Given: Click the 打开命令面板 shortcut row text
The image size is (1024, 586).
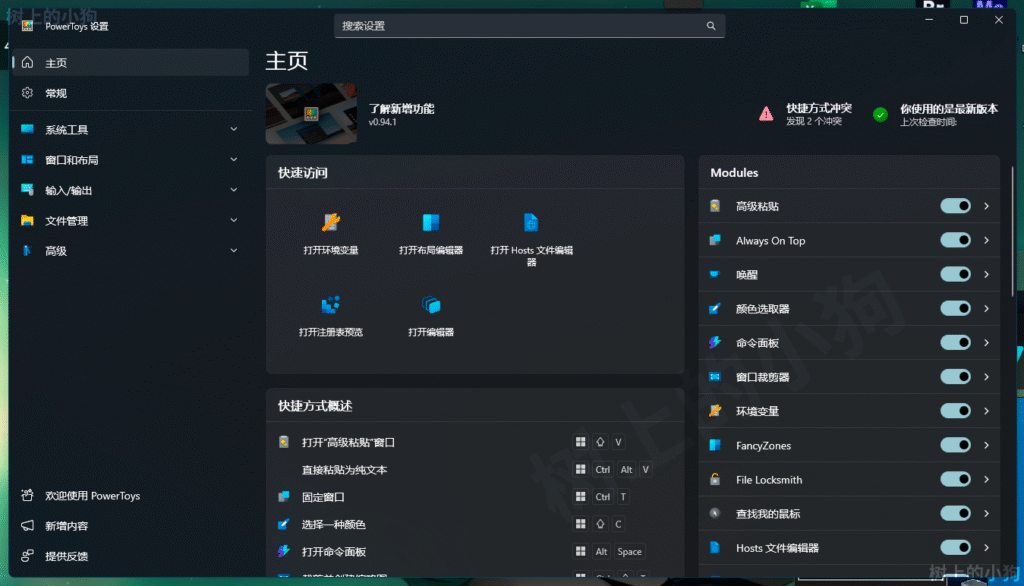Looking at the screenshot, I should coord(334,551).
